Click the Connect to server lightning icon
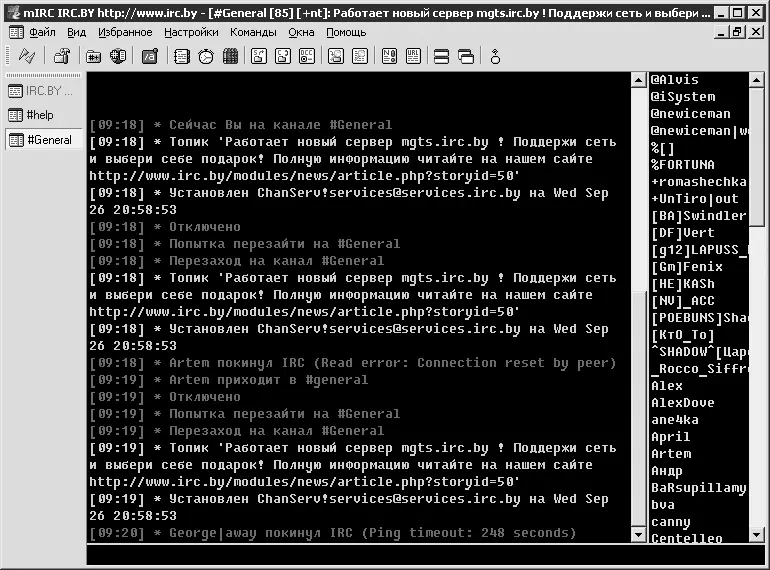This screenshot has height=570, width=770. coord(27,56)
